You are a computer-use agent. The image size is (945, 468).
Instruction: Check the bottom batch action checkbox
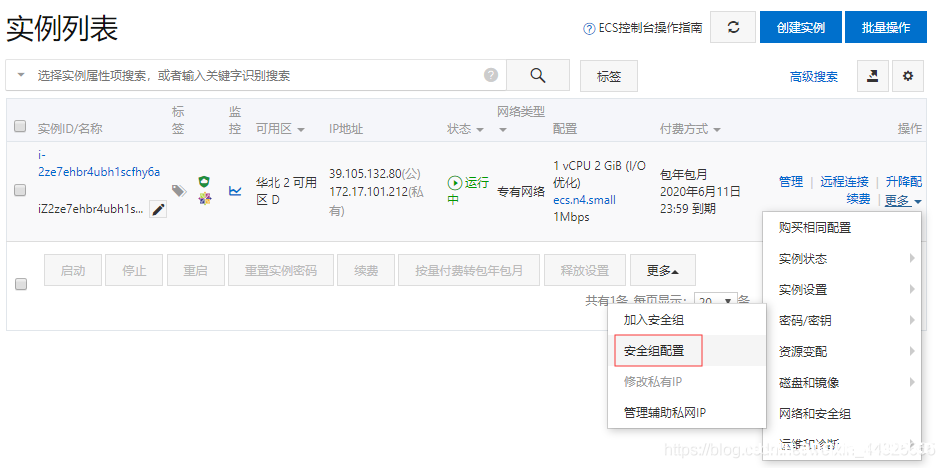click(20, 284)
